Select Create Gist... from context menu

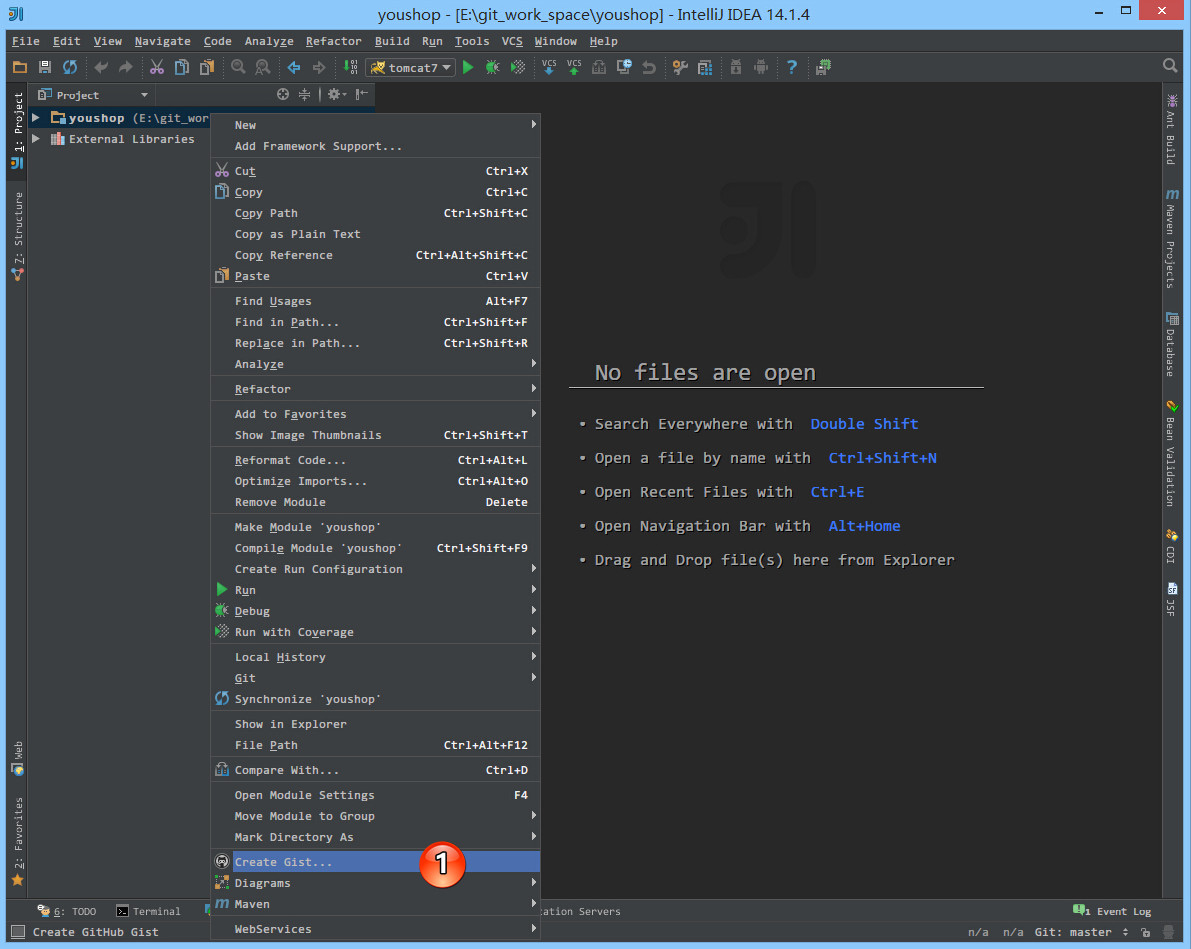[x=283, y=862]
